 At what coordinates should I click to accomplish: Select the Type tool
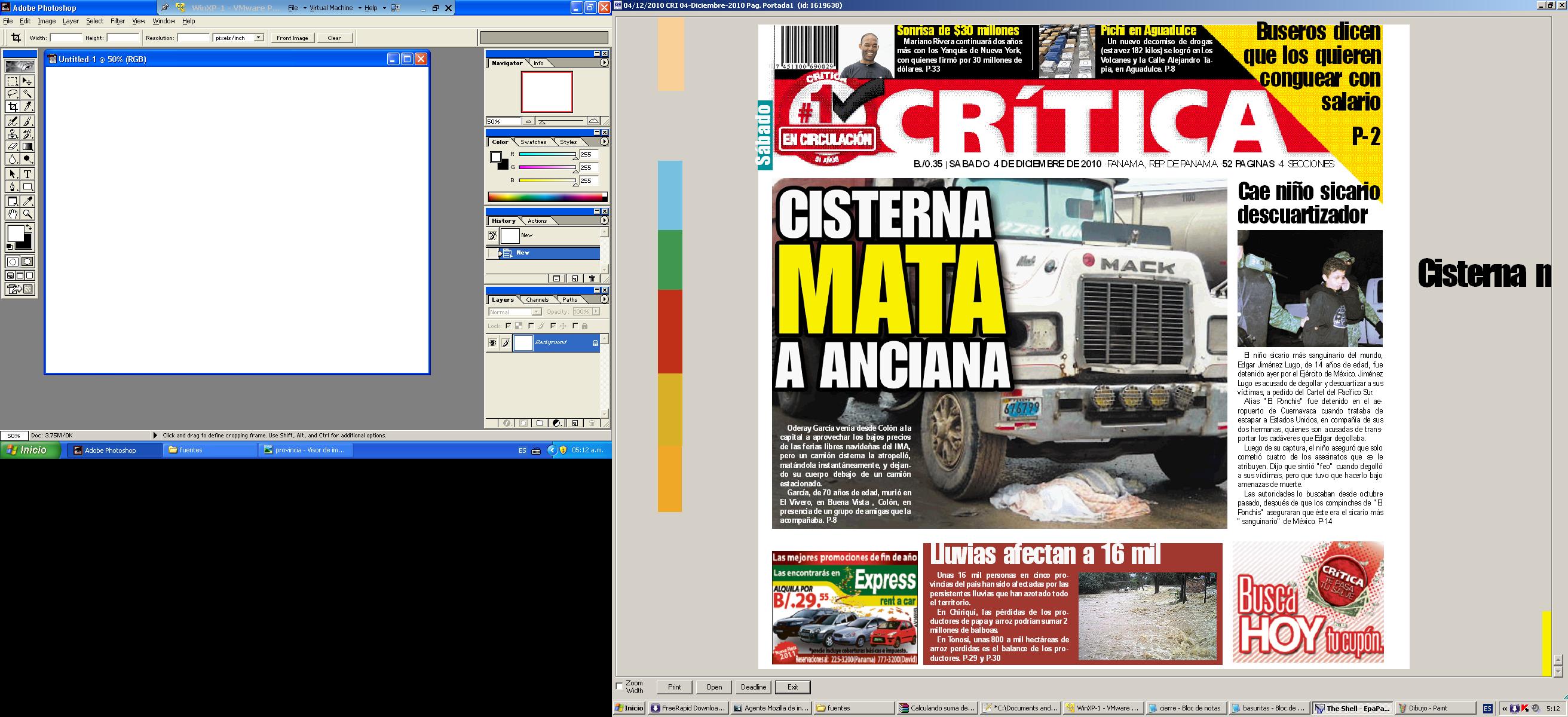(x=27, y=174)
